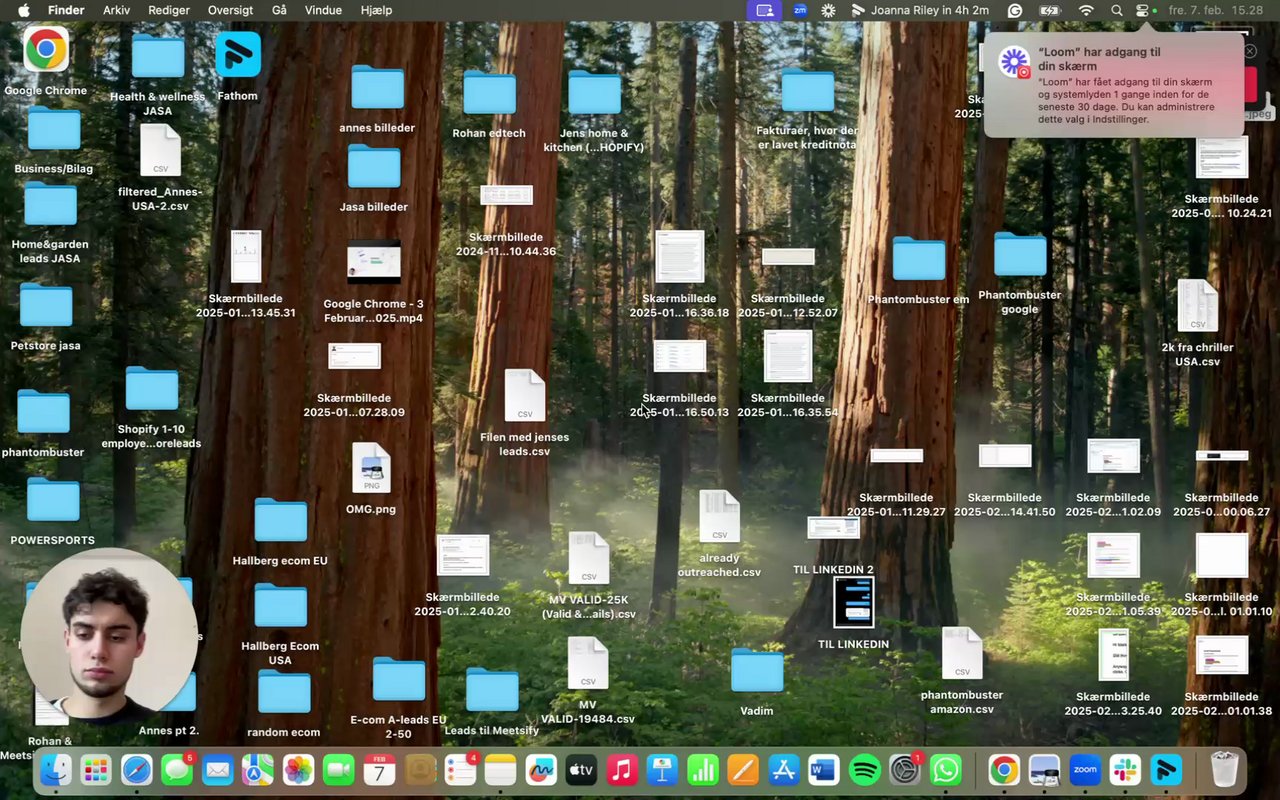
Task: Open the Vindue menu
Action: (323, 10)
